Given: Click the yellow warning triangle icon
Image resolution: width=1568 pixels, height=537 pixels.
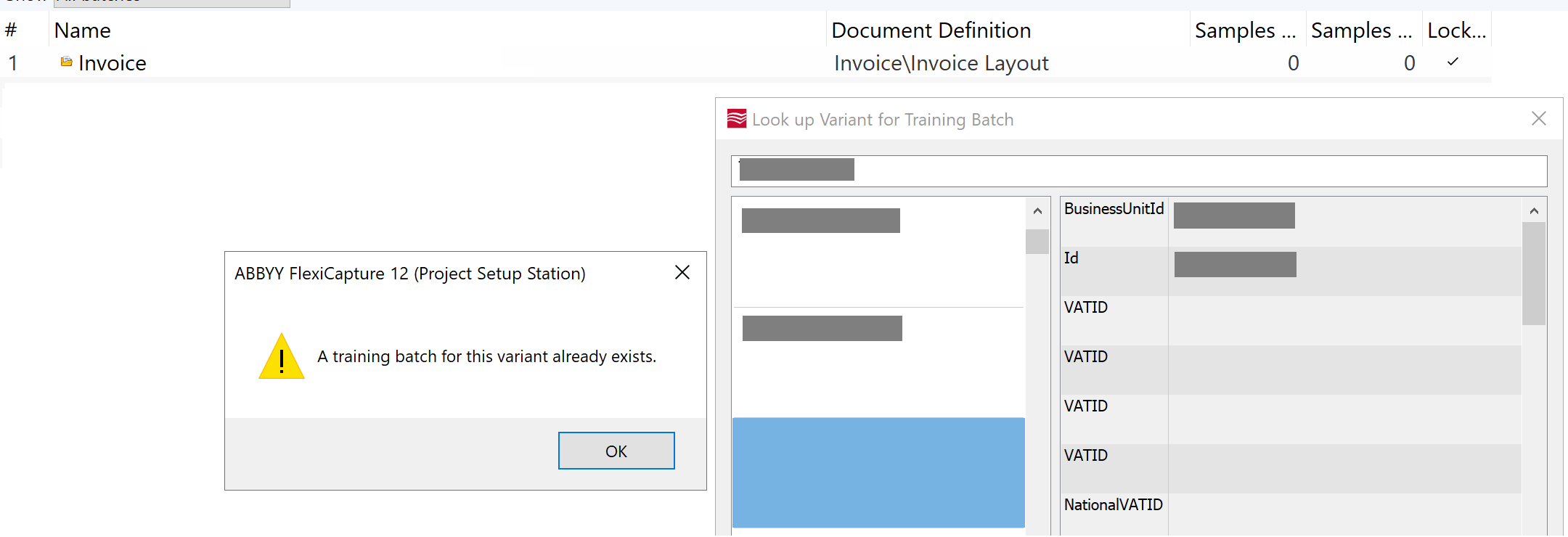Looking at the screenshot, I should click(282, 356).
